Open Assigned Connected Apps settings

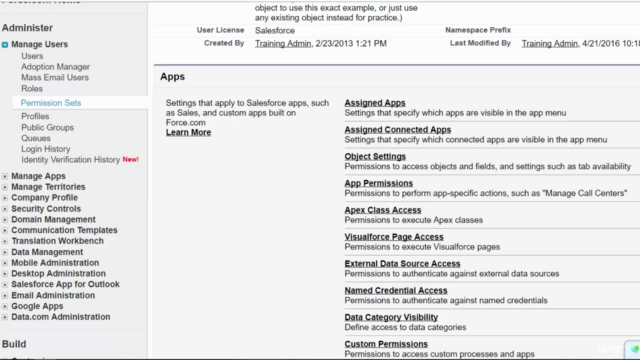[x=398, y=130]
